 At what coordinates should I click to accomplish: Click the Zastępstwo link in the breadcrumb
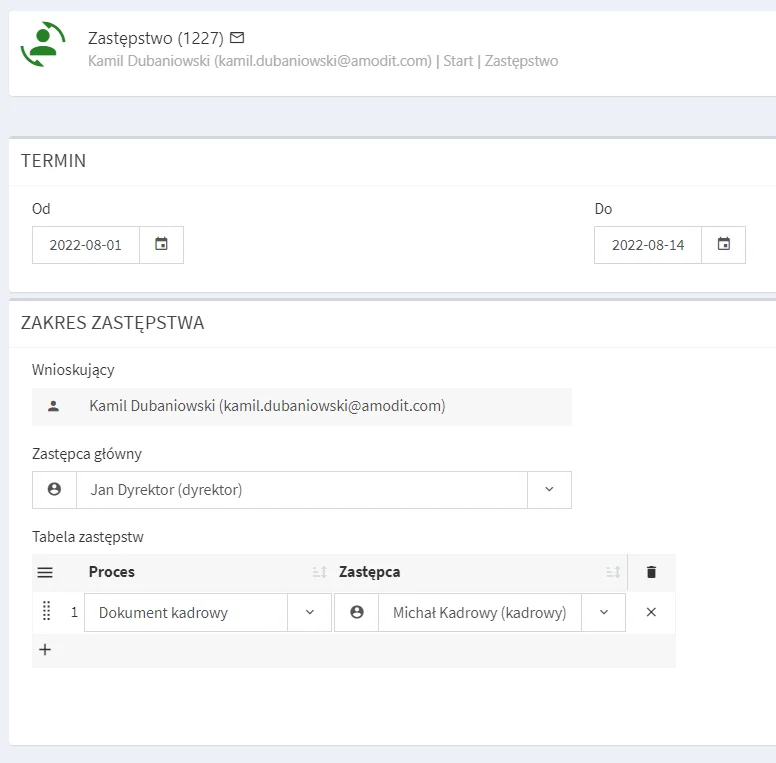[x=521, y=61]
